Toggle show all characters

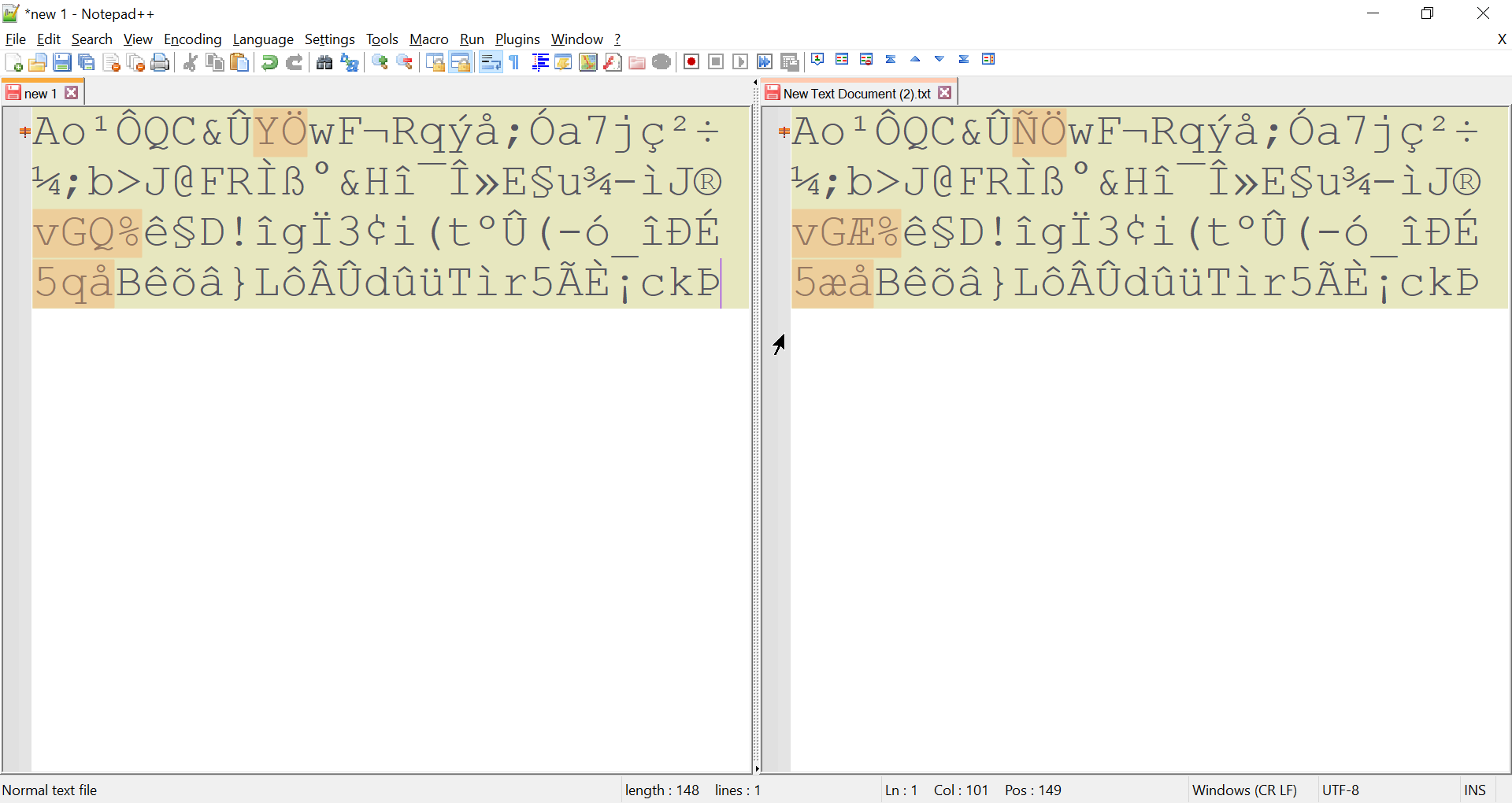513,61
